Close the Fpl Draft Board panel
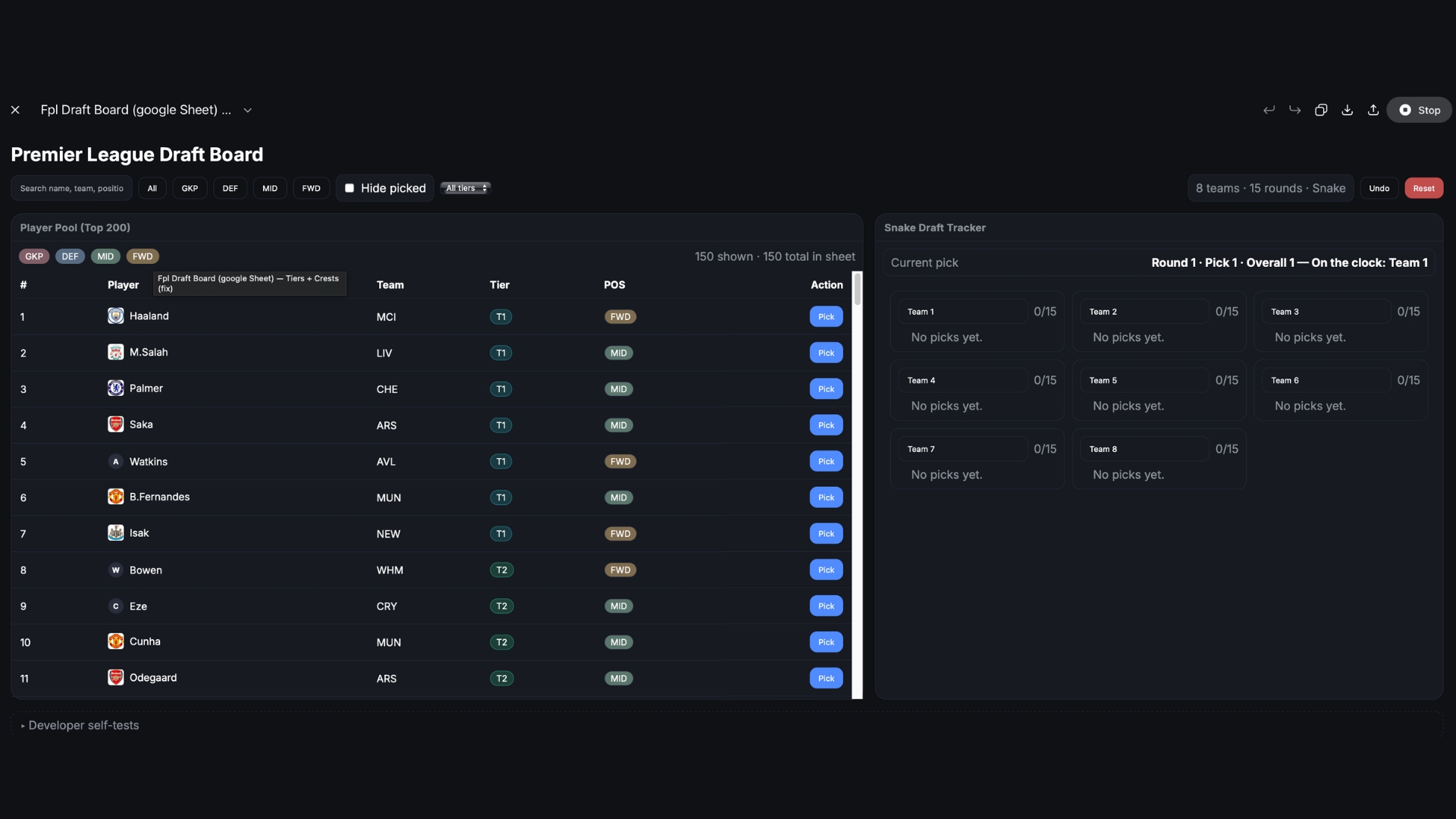 coord(15,110)
